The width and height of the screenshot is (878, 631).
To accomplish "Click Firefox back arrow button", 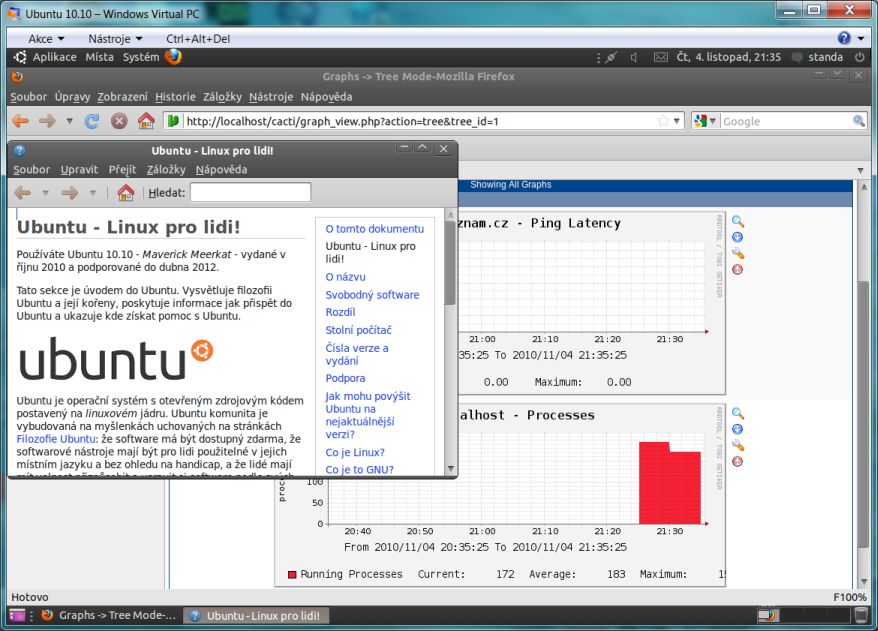I will pos(21,121).
